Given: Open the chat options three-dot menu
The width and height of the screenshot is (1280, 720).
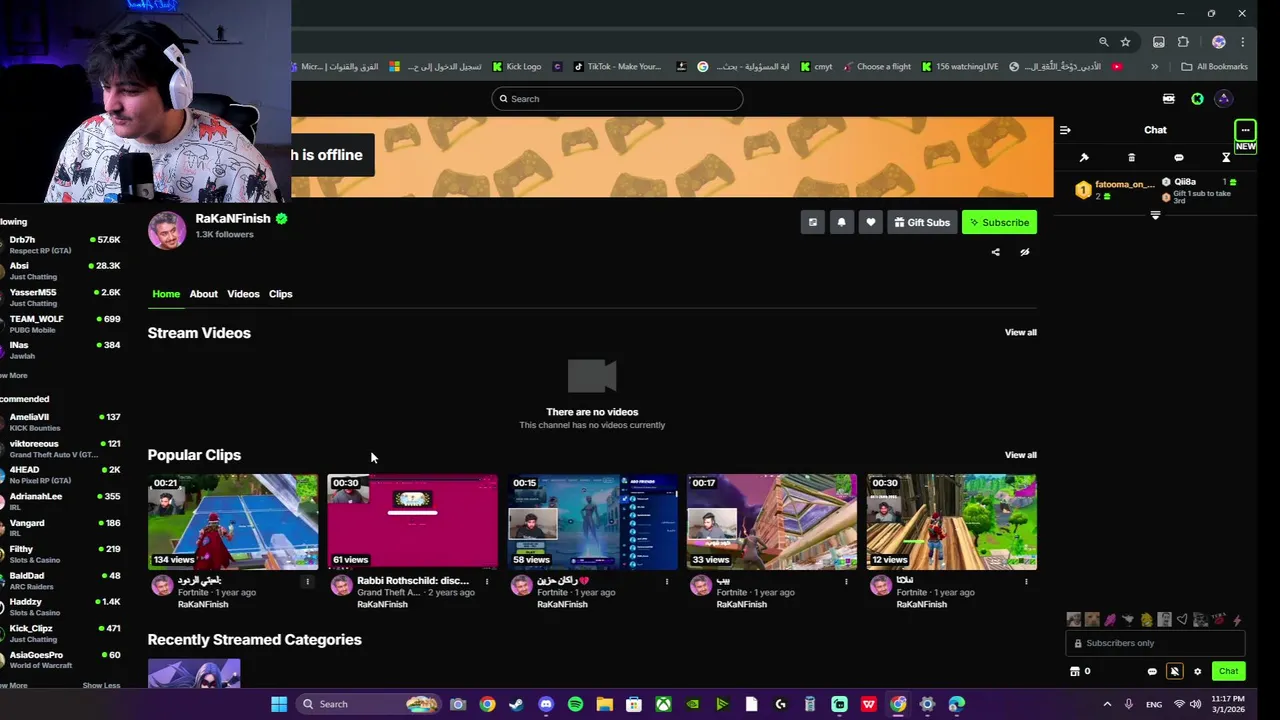Looking at the screenshot, I should (1245, 130).
